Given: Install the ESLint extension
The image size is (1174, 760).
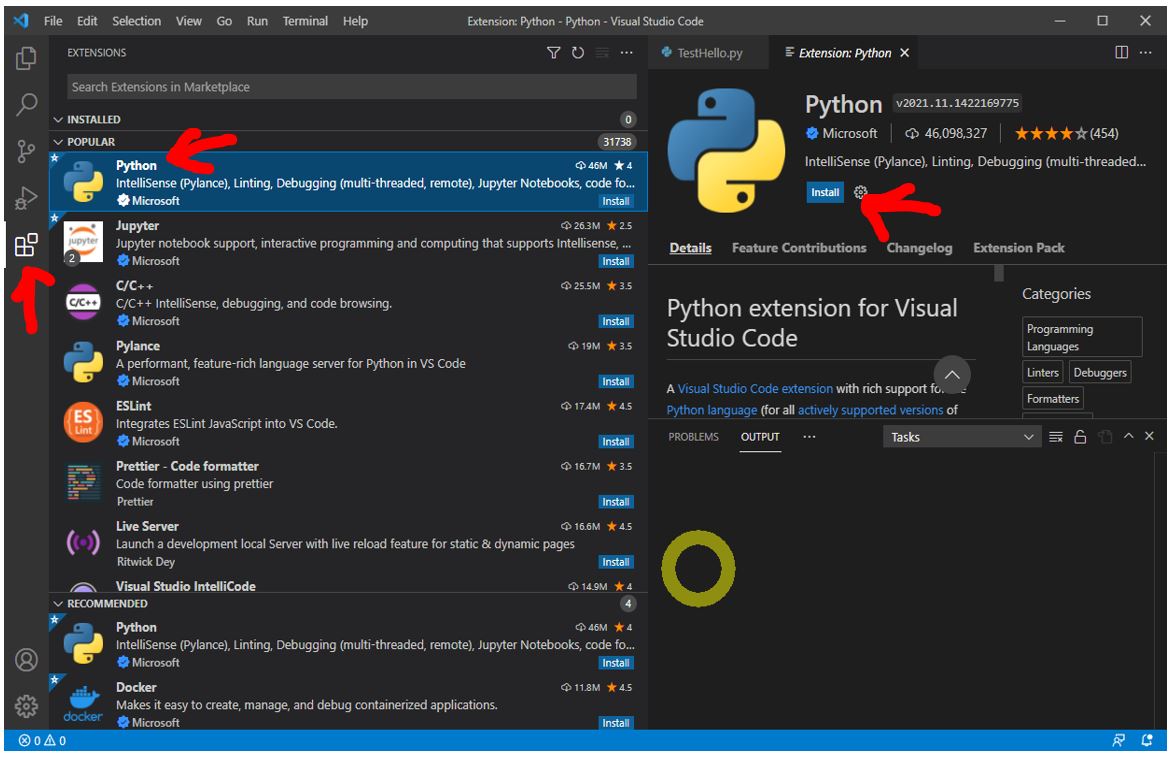Looking at the screenshot, I should pyautogui.click(x=615, y=442).
